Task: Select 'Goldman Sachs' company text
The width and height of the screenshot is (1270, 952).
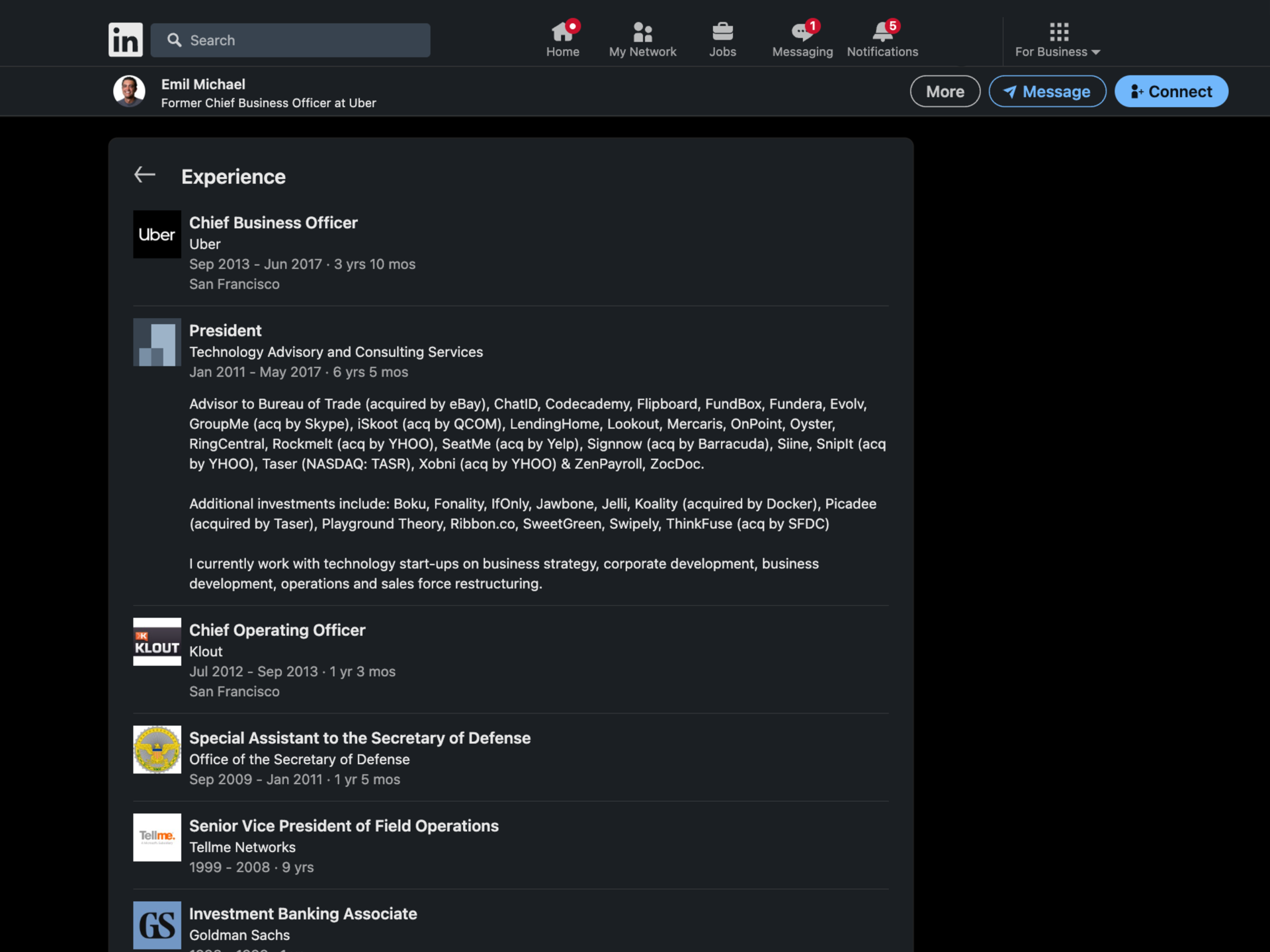Action: coord(239,935)
